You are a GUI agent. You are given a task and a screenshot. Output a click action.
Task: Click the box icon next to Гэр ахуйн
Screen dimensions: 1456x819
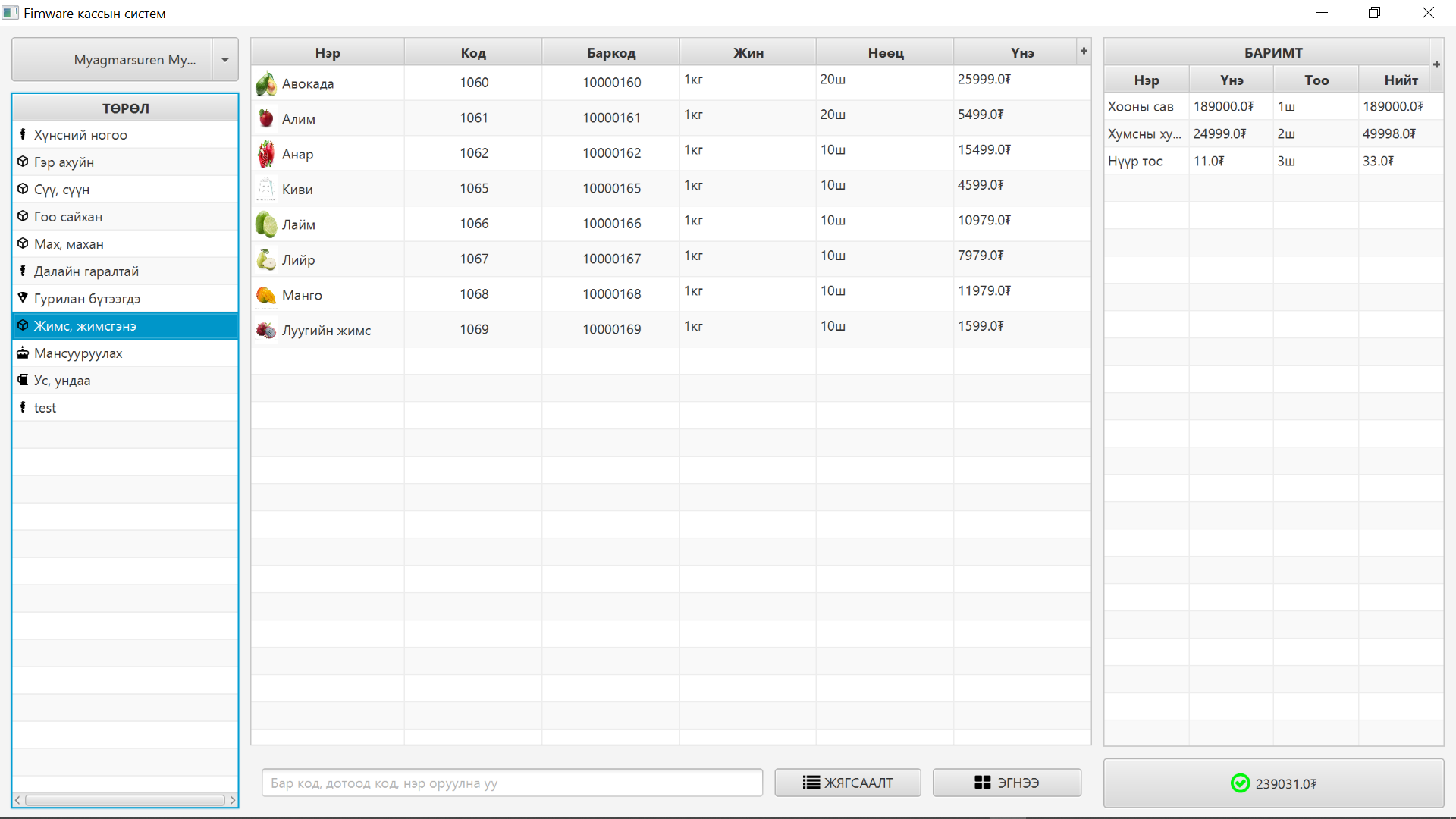pos(22,162)
